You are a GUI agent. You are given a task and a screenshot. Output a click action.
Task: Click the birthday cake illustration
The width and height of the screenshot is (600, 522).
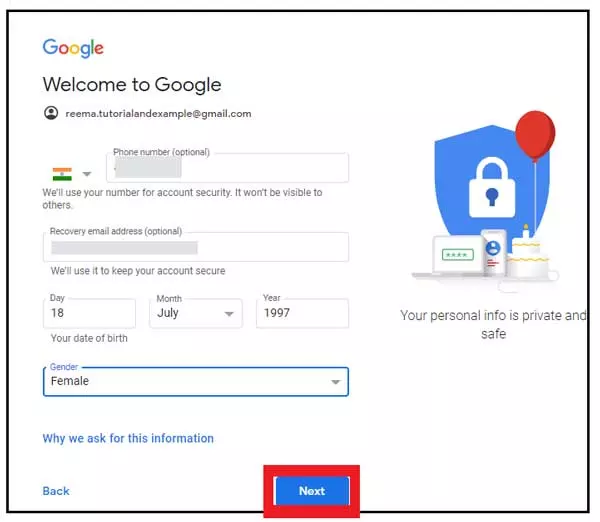click(528, 254)
